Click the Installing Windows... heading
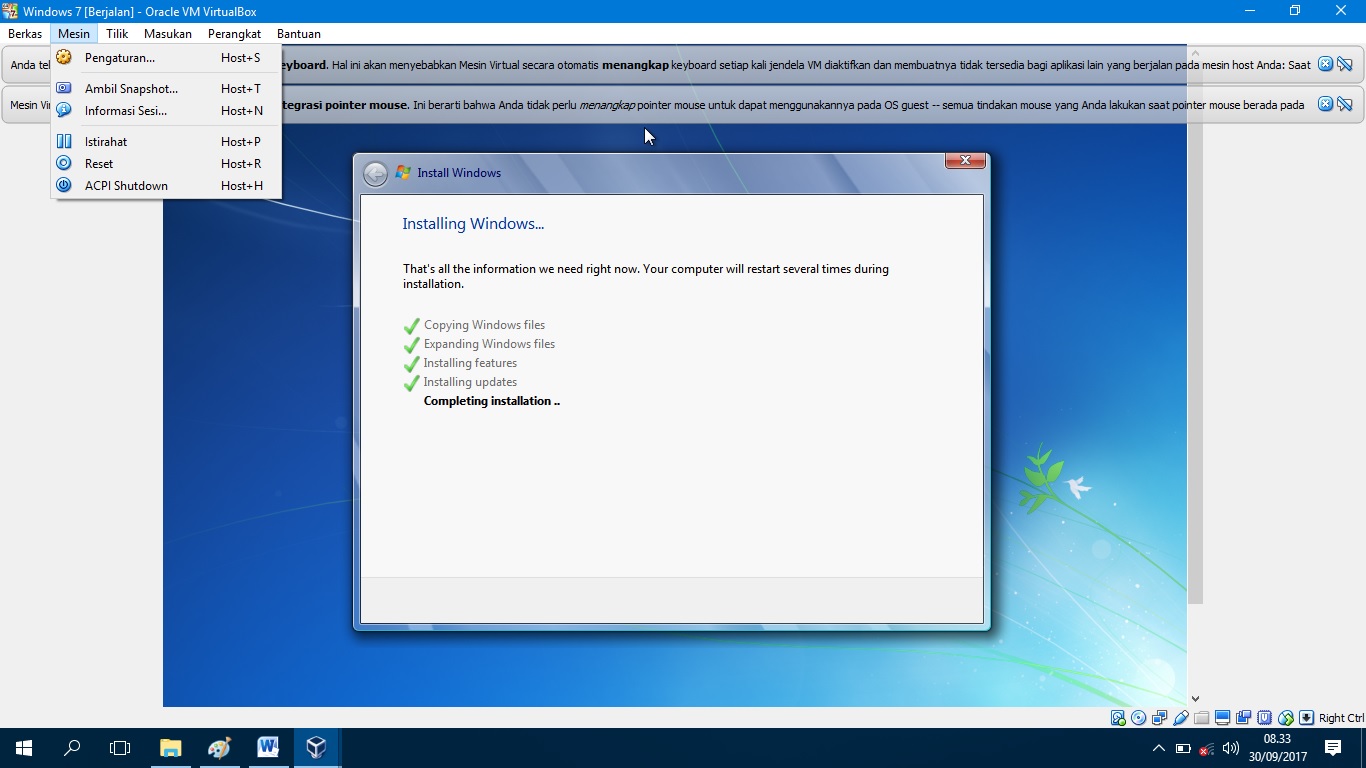The height and width of the screenshot is (768, 1366). [473, 224]
